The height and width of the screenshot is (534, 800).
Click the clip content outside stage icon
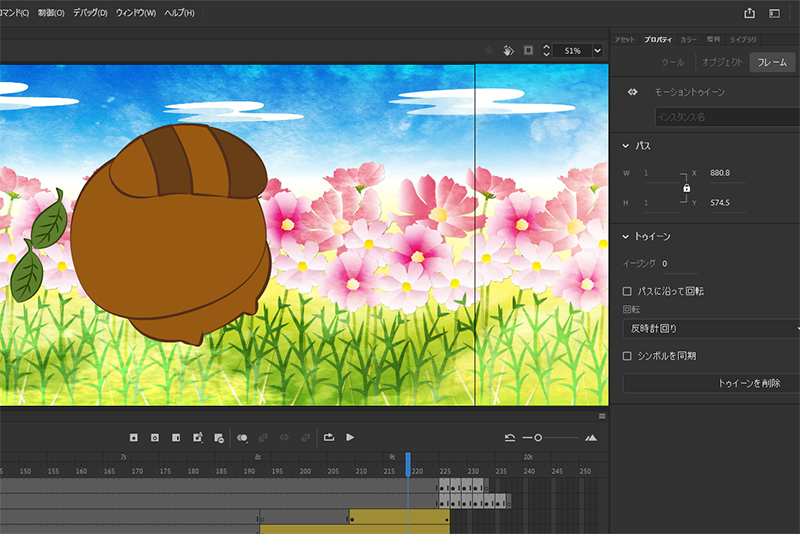528,50
